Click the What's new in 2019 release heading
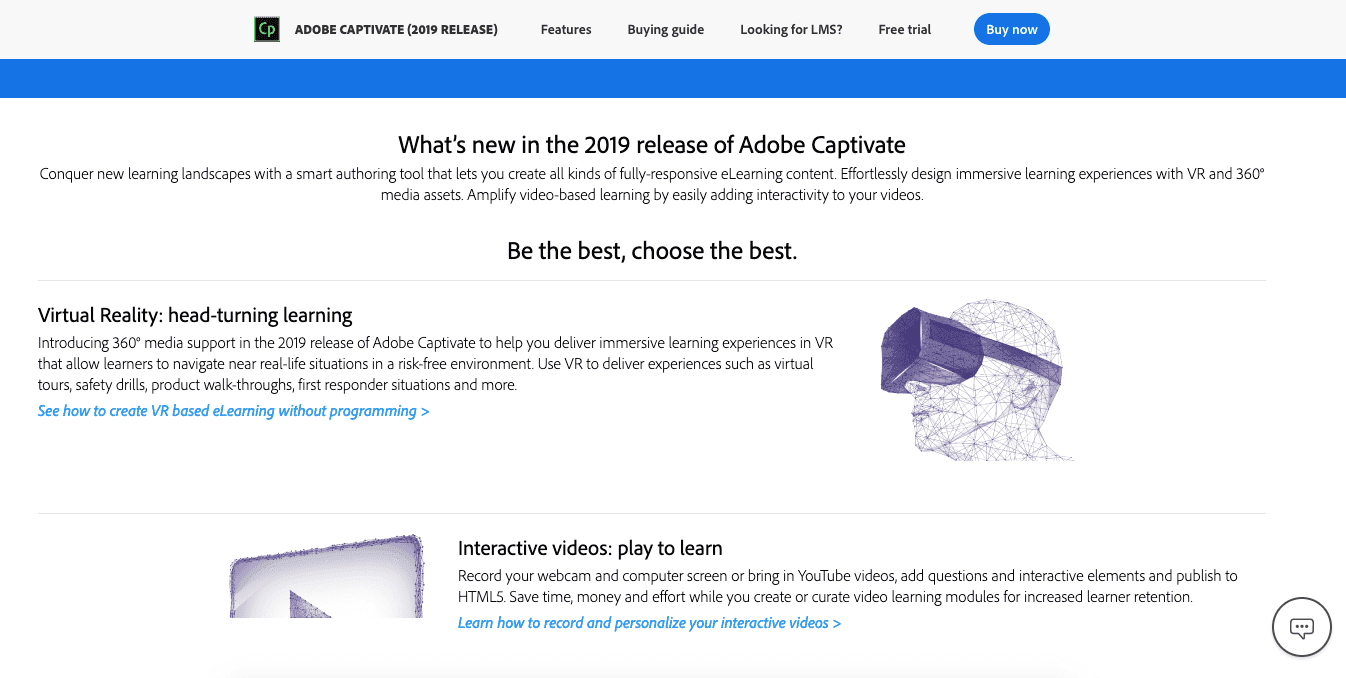 pyautogui.click(x=652, y=144)
